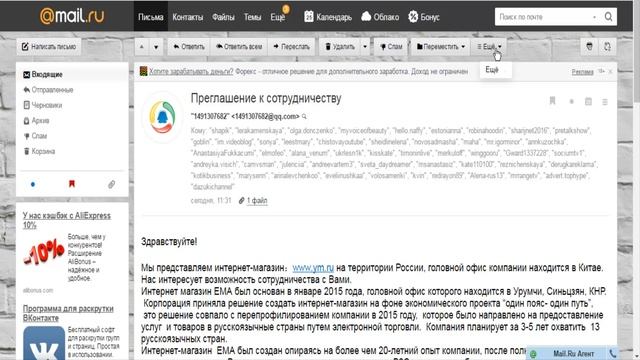Click Написать письмо compose button
640x360 pixels.
49,47
